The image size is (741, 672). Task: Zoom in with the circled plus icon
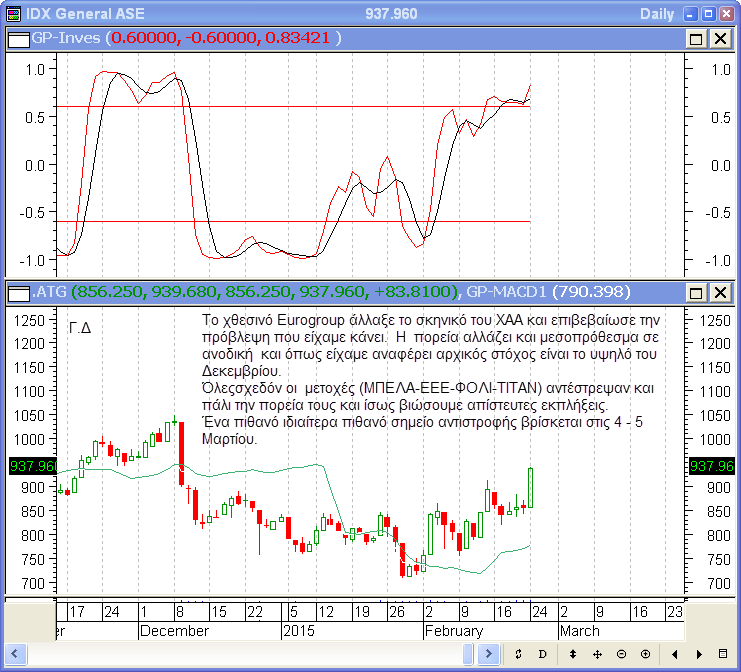tap(646, 654)
